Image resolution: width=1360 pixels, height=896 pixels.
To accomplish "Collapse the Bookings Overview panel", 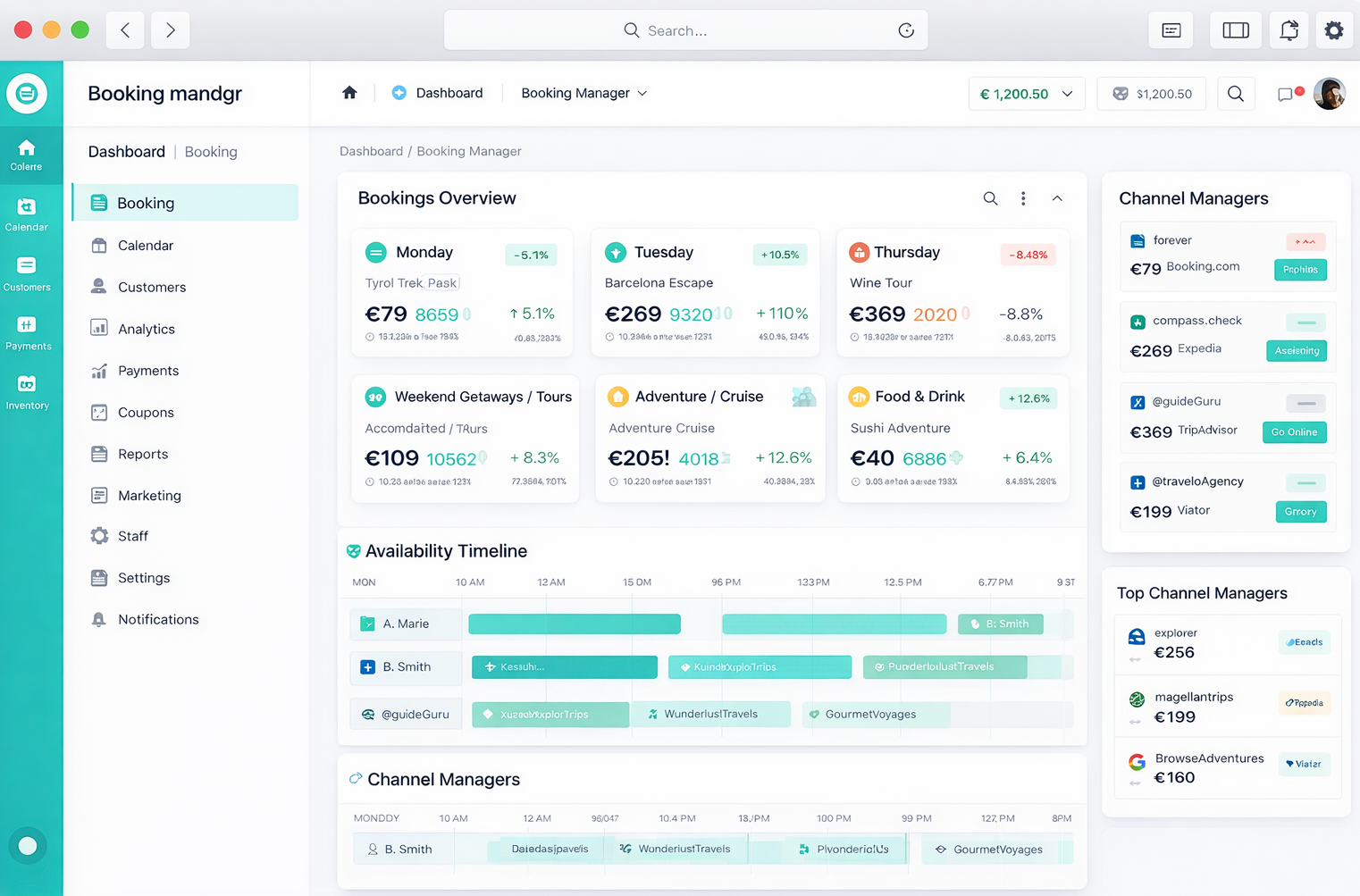I will point(1057,198).
